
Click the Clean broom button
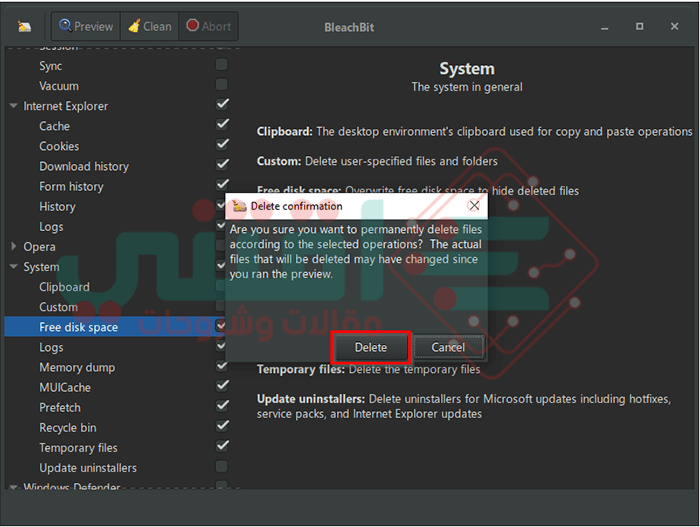[150, 26]
